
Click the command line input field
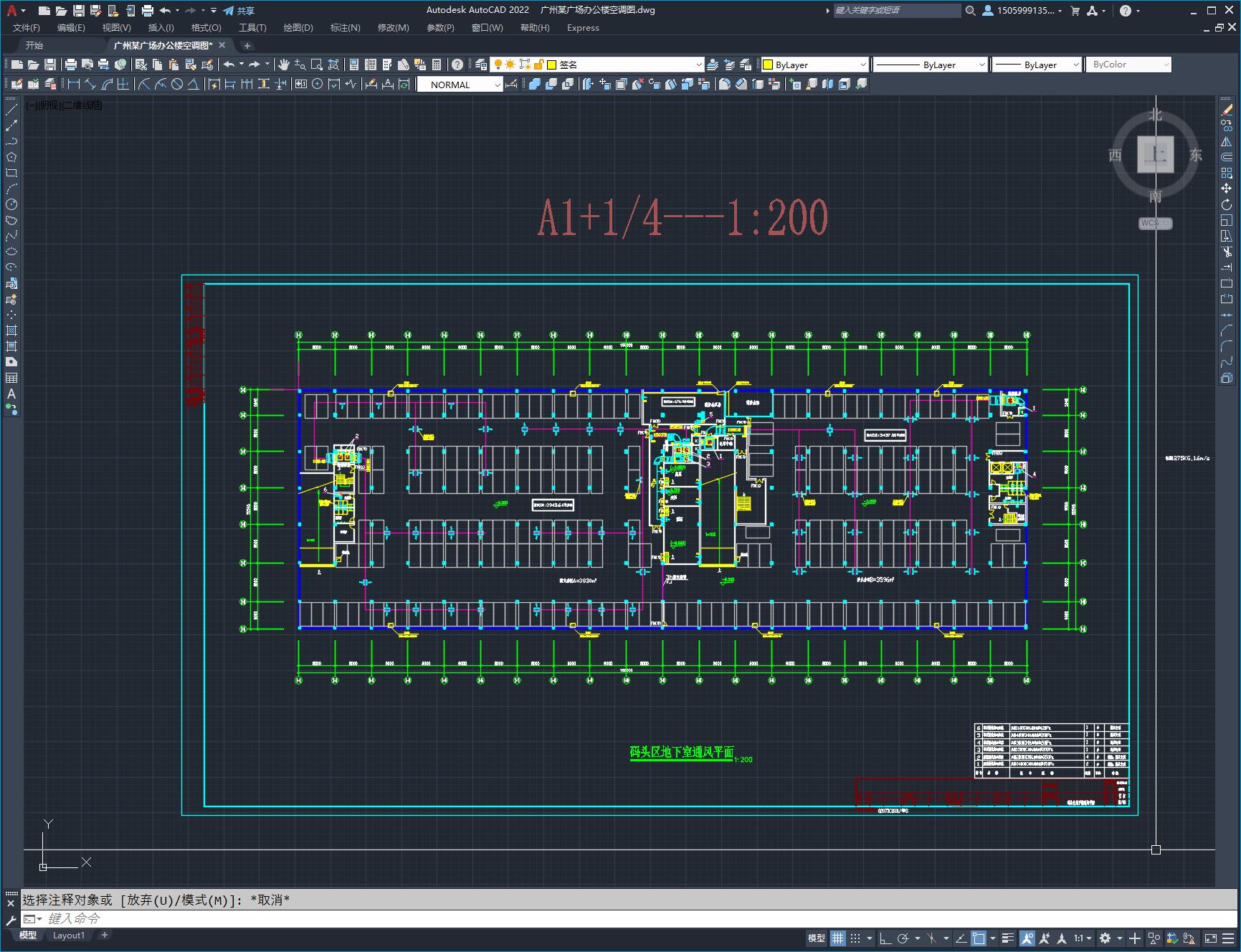(x=629, y=918)
